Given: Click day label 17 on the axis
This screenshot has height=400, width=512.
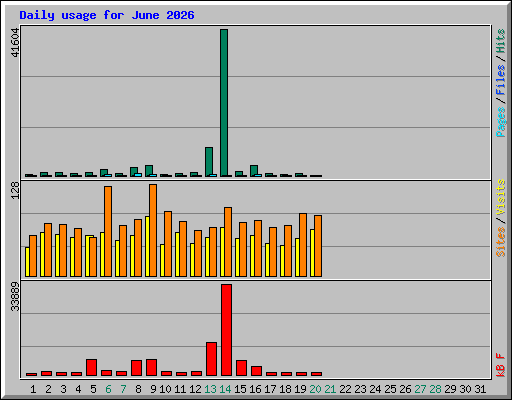Looking at the screenshot, I should (x=270, y=389).
